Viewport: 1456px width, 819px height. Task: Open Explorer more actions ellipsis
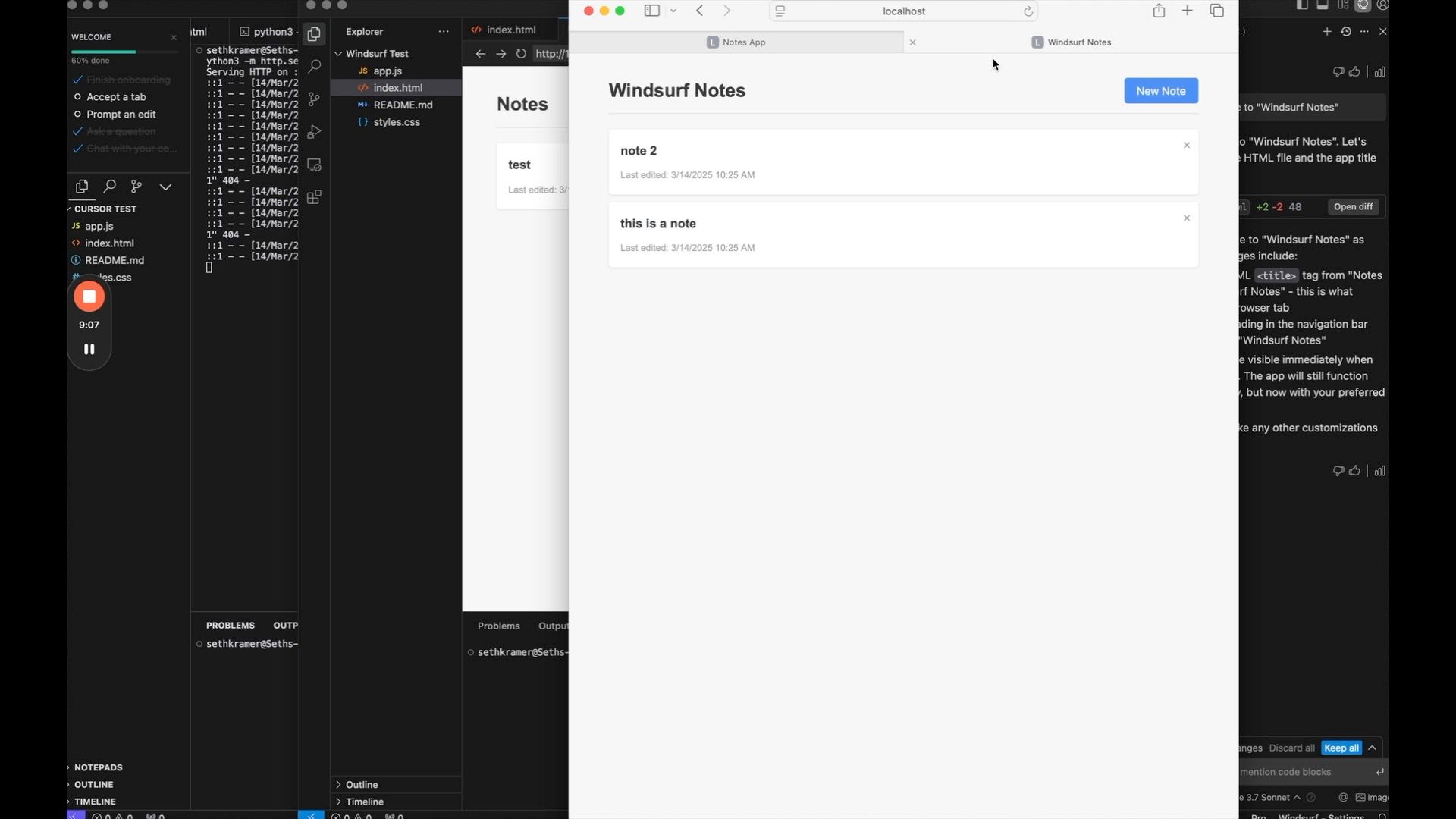(444, 31)
